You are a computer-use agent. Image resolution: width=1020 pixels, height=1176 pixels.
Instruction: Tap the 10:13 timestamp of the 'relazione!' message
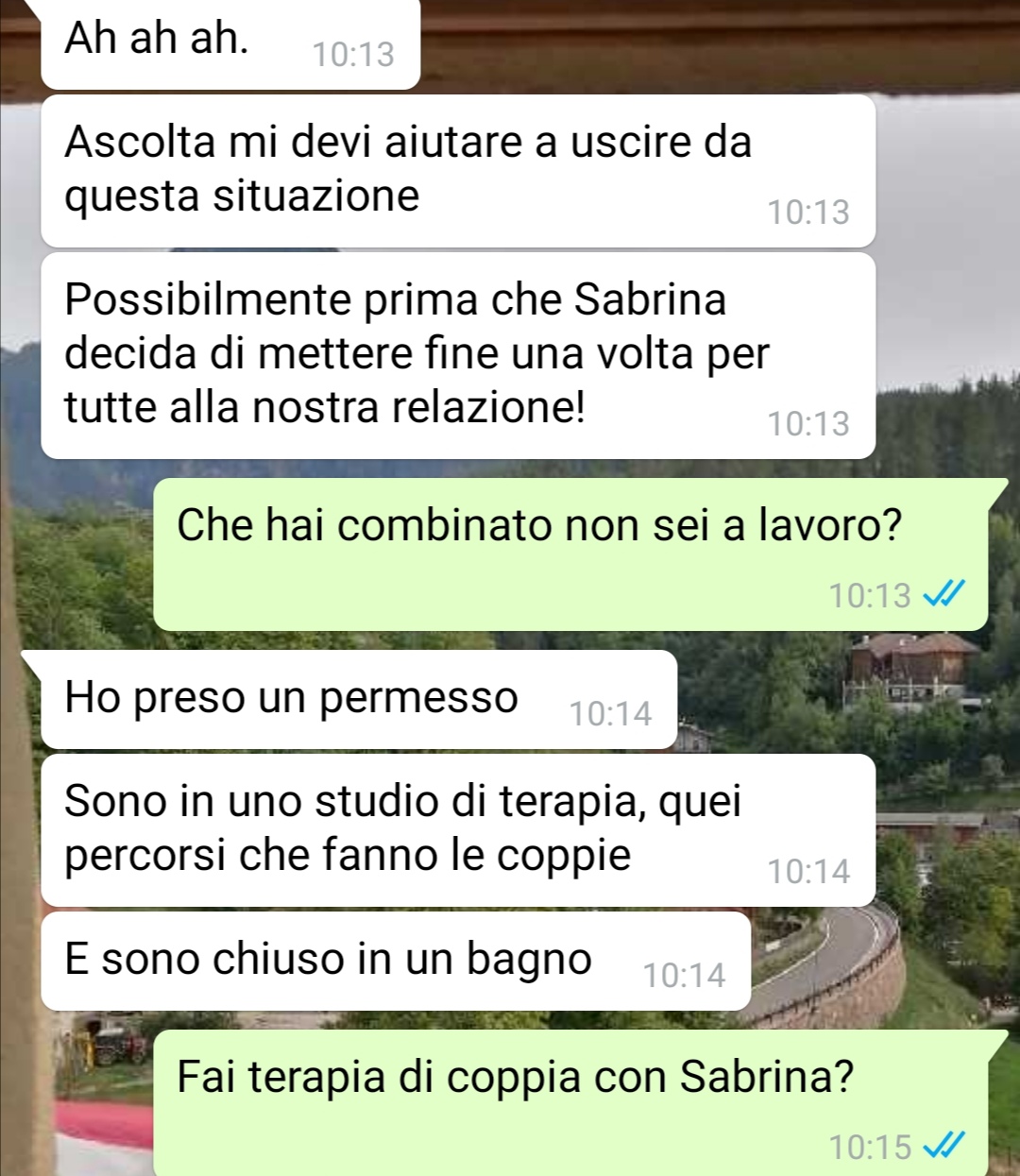[808, 423]
